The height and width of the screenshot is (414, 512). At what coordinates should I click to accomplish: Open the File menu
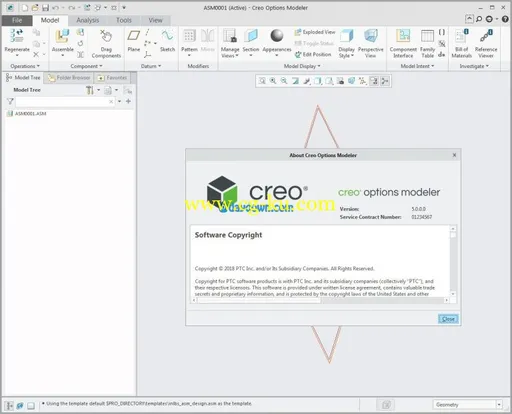[x=17, y=20]
